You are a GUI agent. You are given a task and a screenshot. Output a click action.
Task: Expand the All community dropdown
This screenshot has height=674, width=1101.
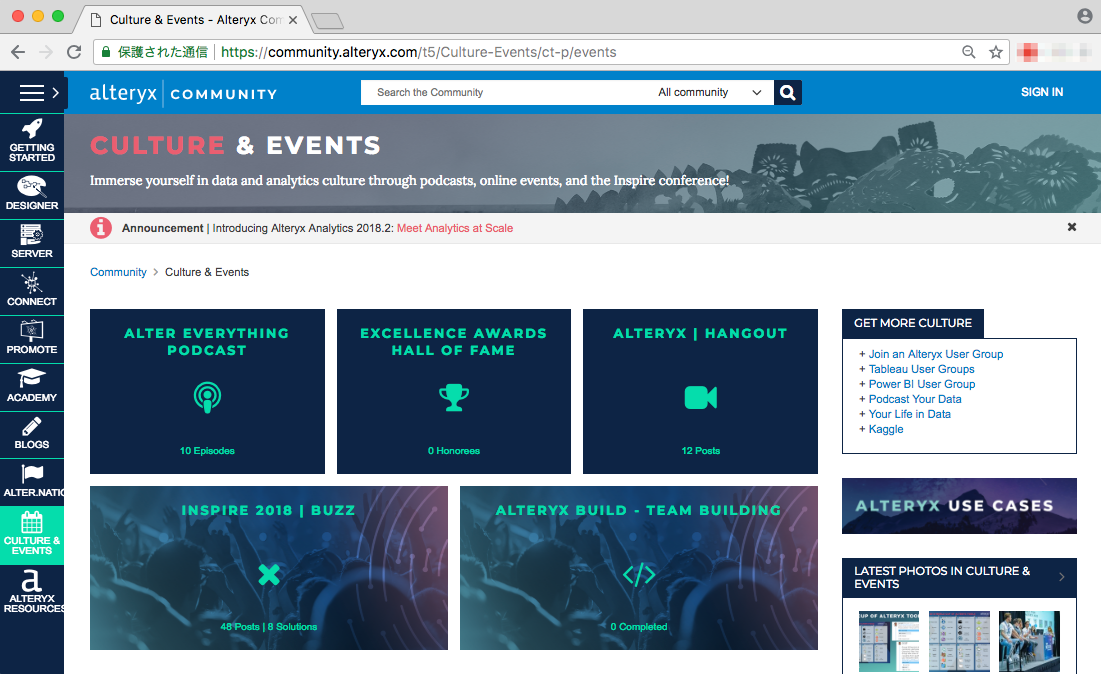pos(709,93)
